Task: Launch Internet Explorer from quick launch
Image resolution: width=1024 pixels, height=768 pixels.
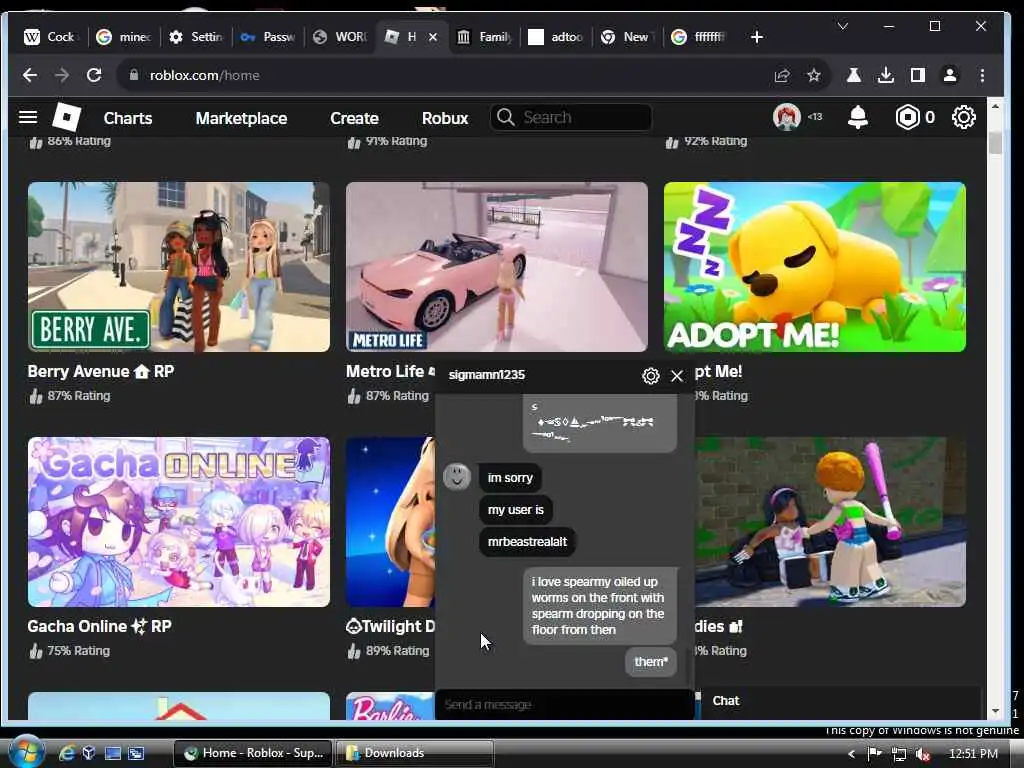Action: 66,753
